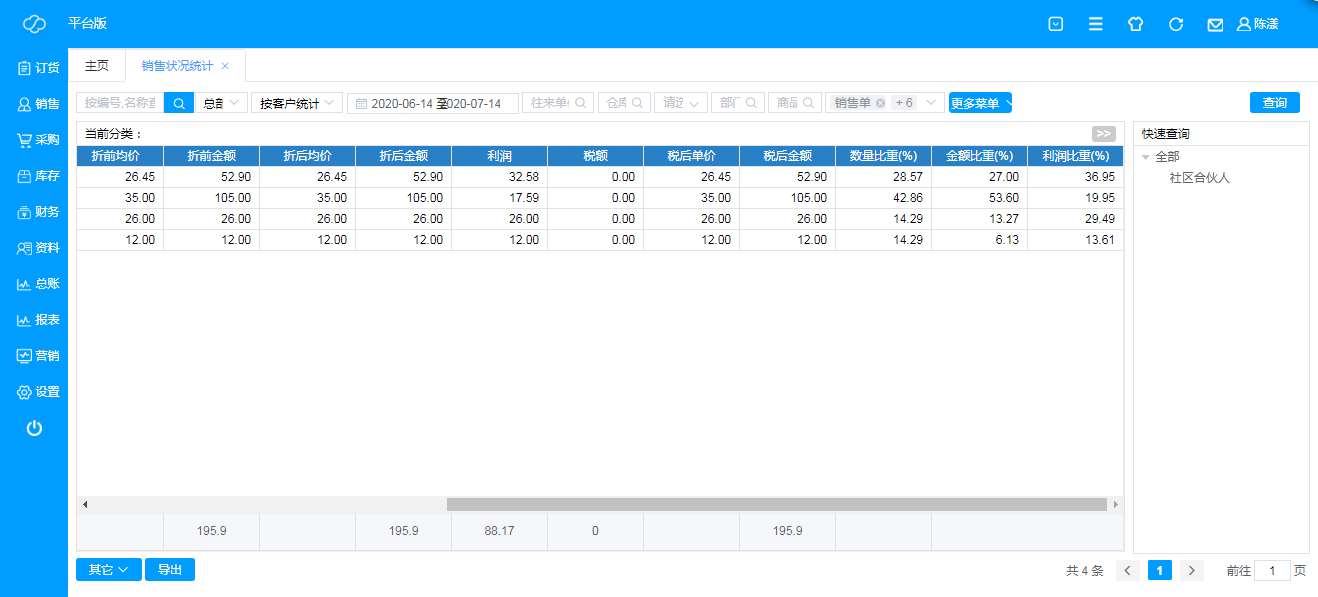This screenshot has height=597, width=1318.
Task: Open the hamburger menu icon in header
Action: (1096, 24)
